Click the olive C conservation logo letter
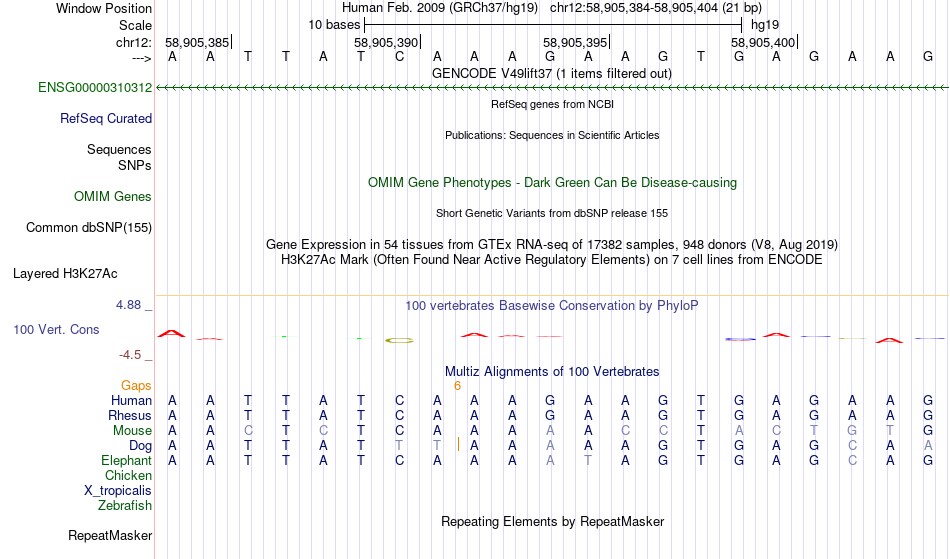The height and width of the screenshot is (559, 950). pos(399,341)
